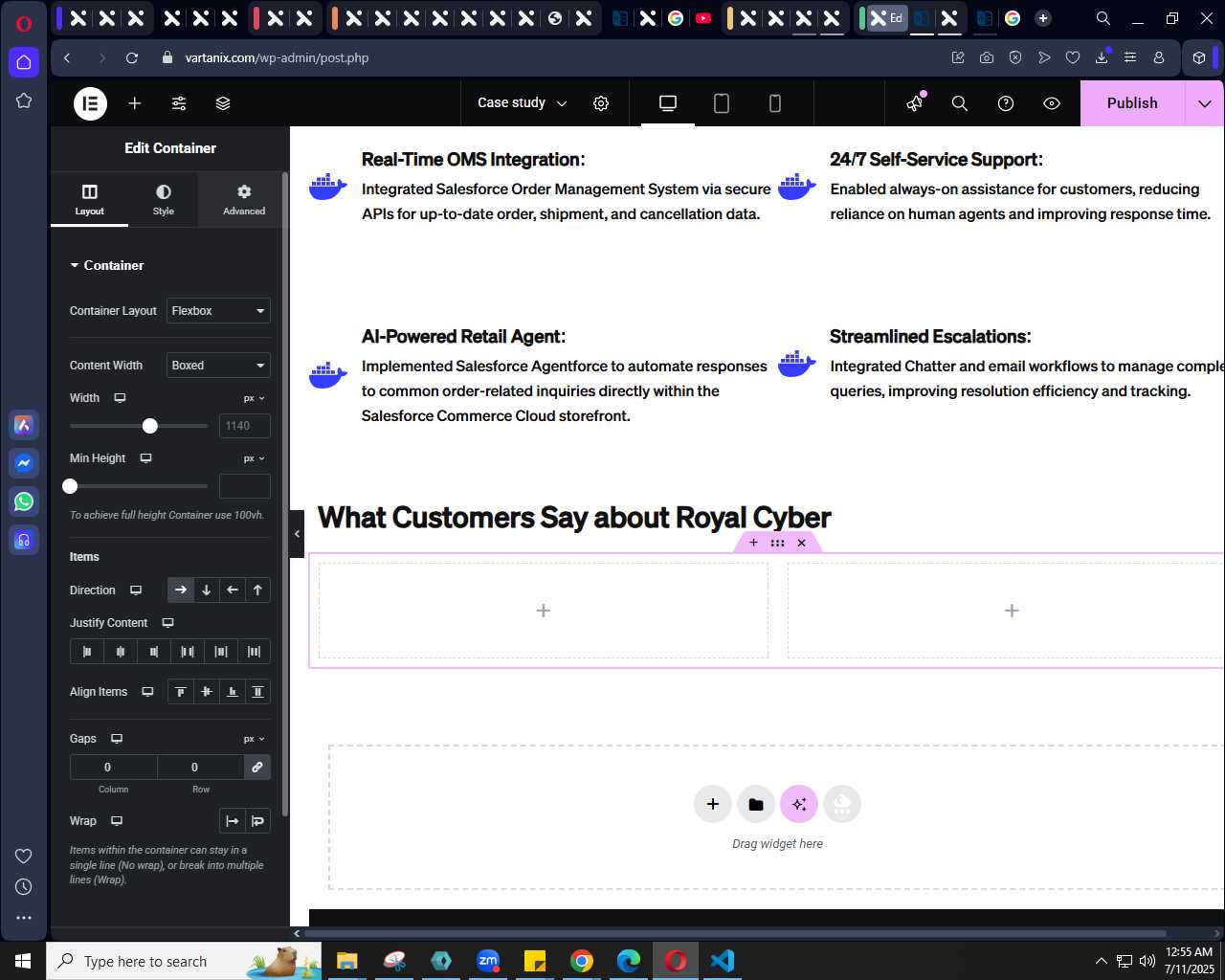The image size is (1225, 980).
Task: Align Items to start
Action: (181, 692)
